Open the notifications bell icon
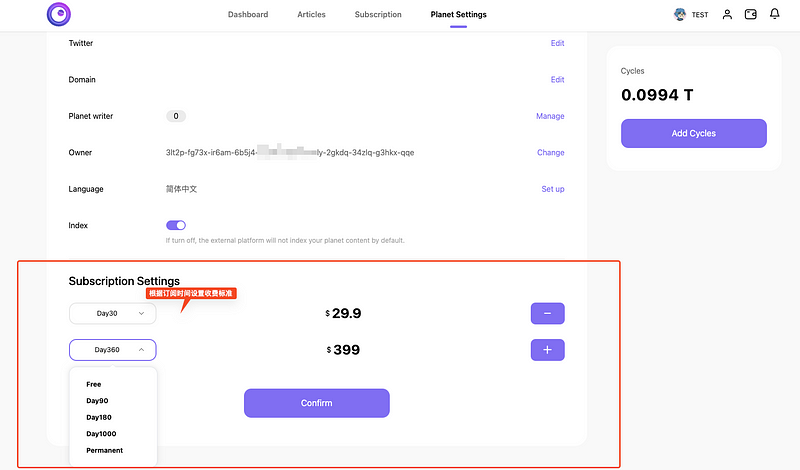Screen dimensions: 800x470 point(774,15)
